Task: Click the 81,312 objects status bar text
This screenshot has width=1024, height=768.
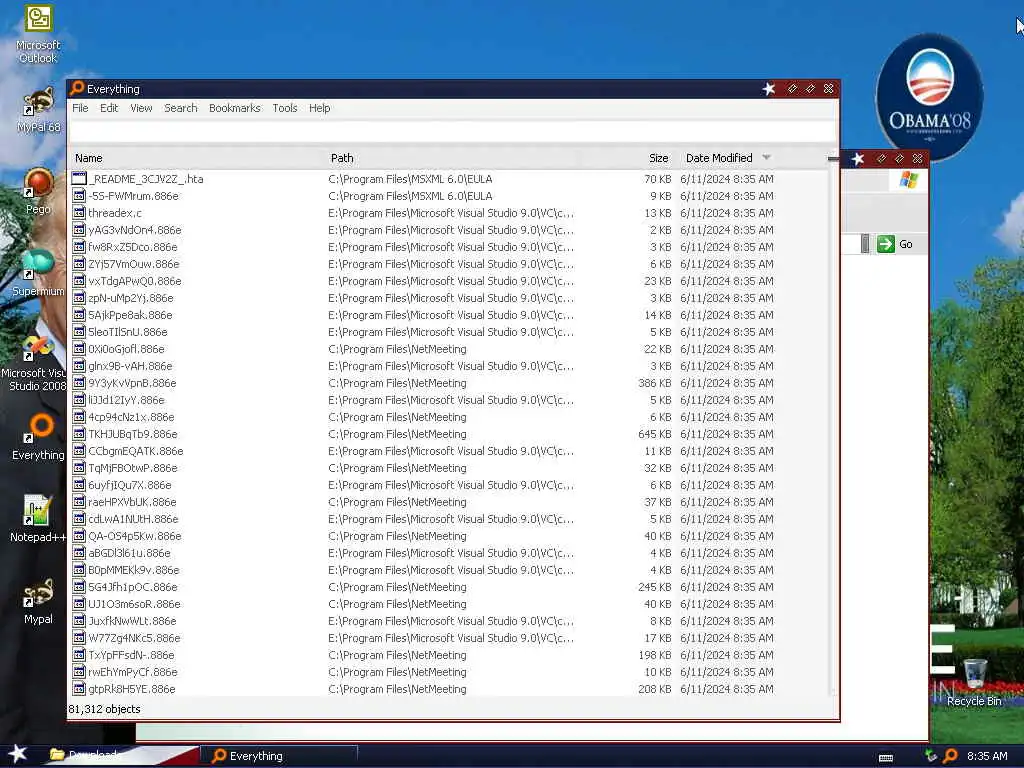Action: (104, 709)
